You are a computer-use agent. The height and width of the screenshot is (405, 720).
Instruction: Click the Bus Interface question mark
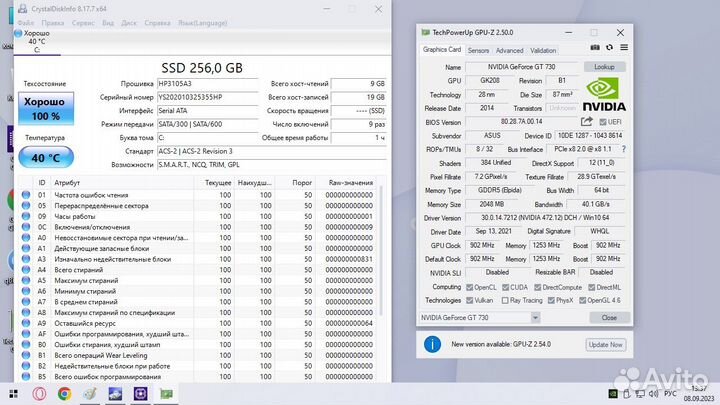tap(624, 149)
